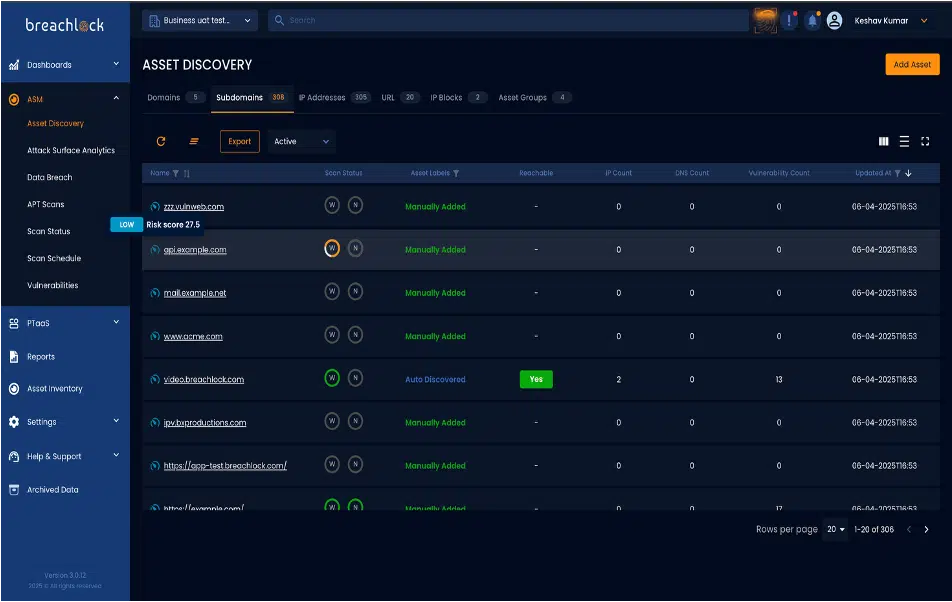Open the IP Blocks tab
The width and height of the screenshot is (952, 602).
click(458, 98)
